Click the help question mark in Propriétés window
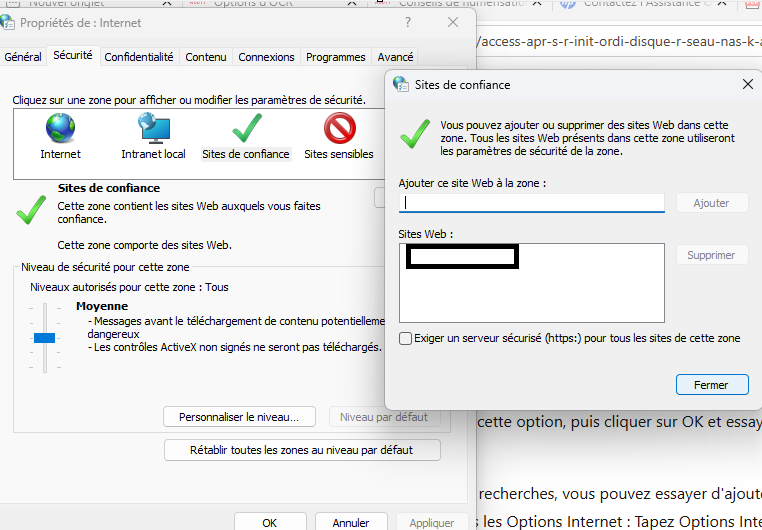The image size is (762, 530). 408,22
